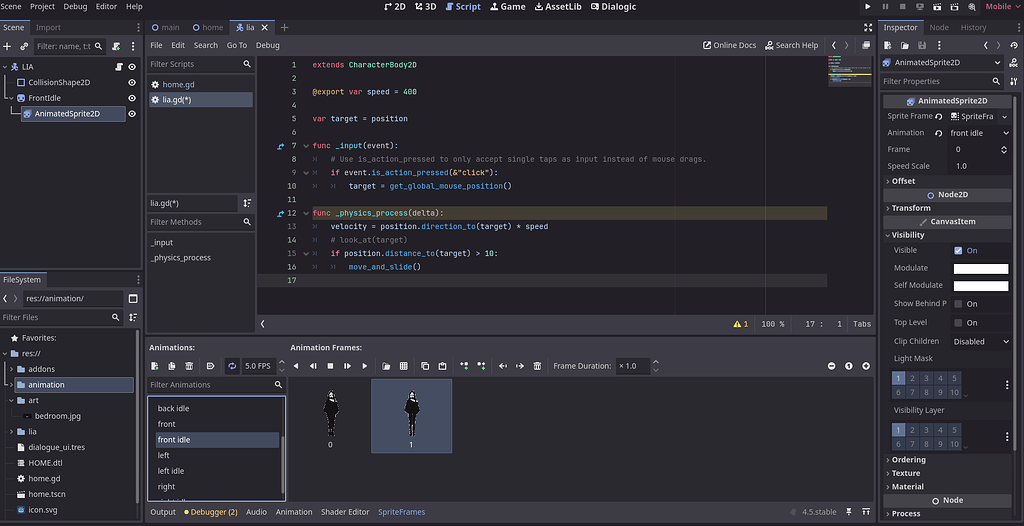The height and width of the screenshot is (526, 1024).
Task: Toggle visibility of FrontIdle node
Action: [x=132, y=98]
